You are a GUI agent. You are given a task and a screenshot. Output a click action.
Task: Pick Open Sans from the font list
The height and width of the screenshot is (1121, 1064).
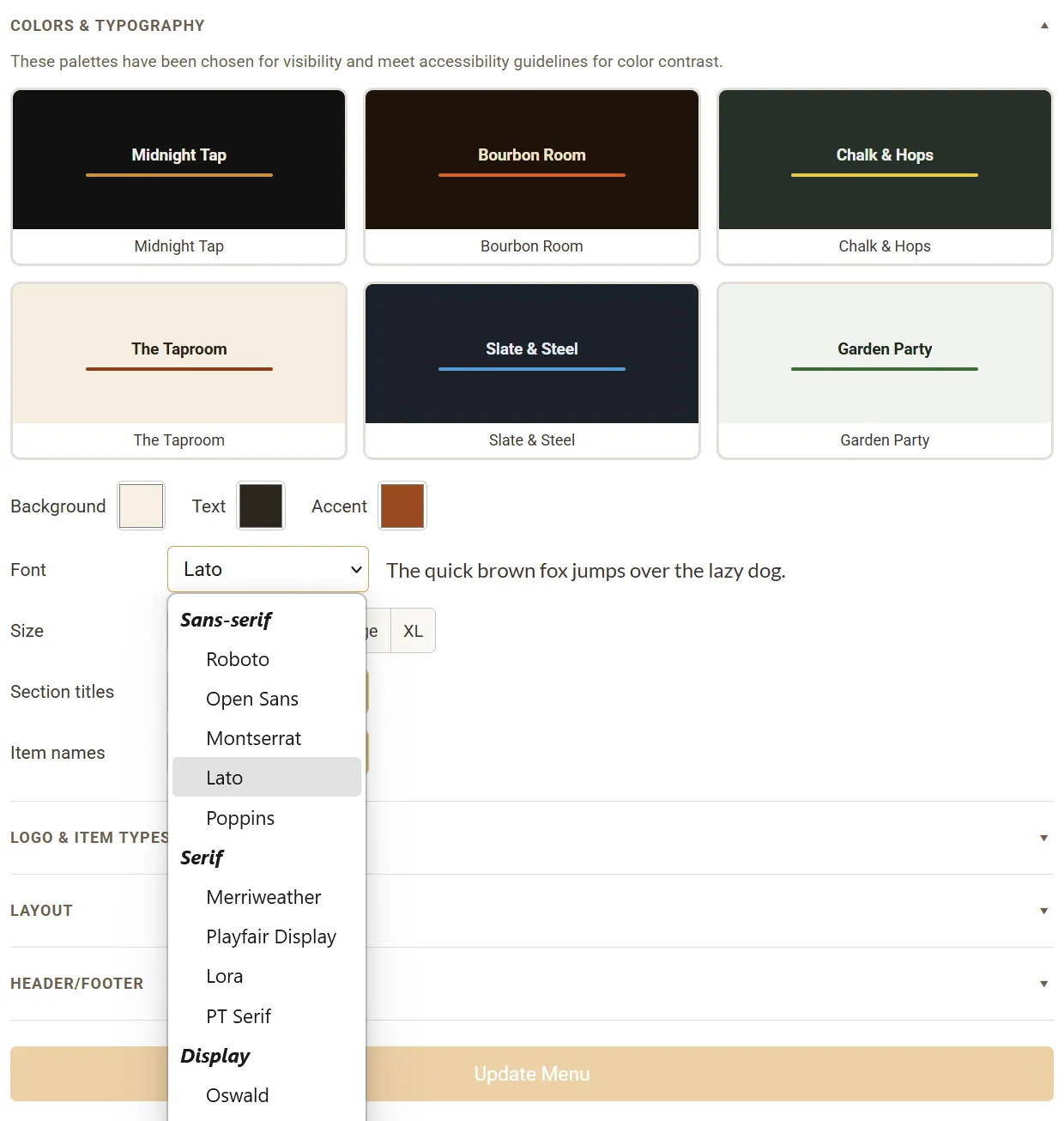pos(267,699)
